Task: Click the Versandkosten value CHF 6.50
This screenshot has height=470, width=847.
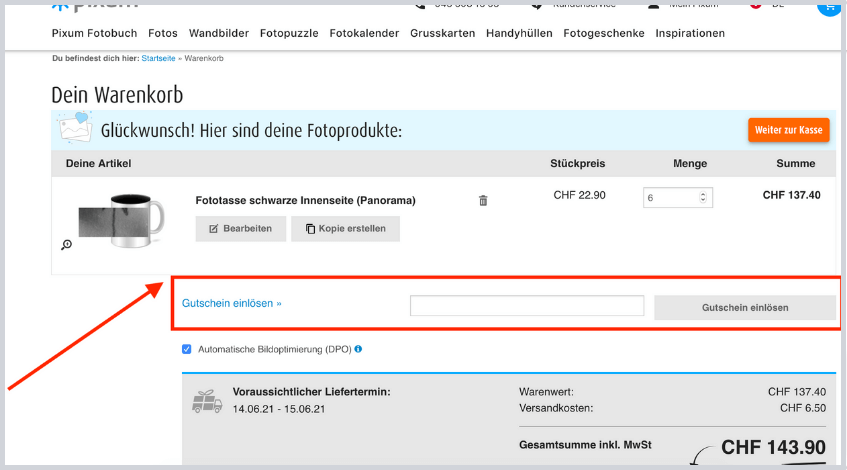Action: pos(803,408)
